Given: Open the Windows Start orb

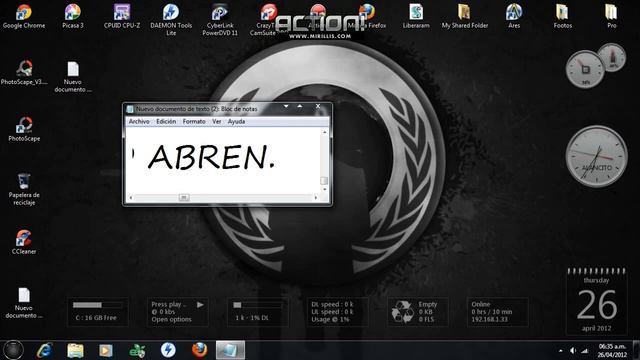Looking at the screenshot, I should (13, 350).
